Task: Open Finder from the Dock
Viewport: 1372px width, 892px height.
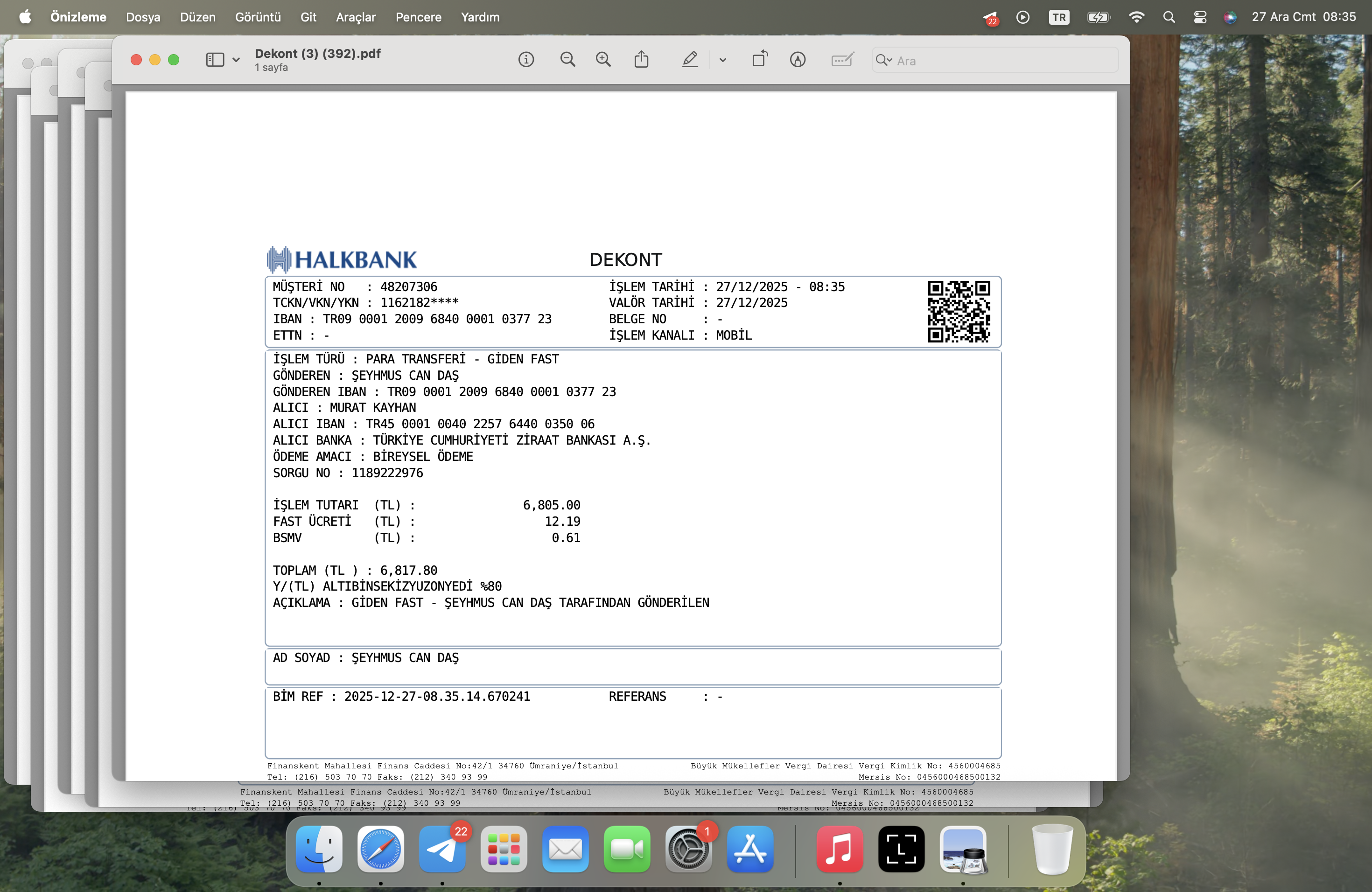Action: [319, 849]
